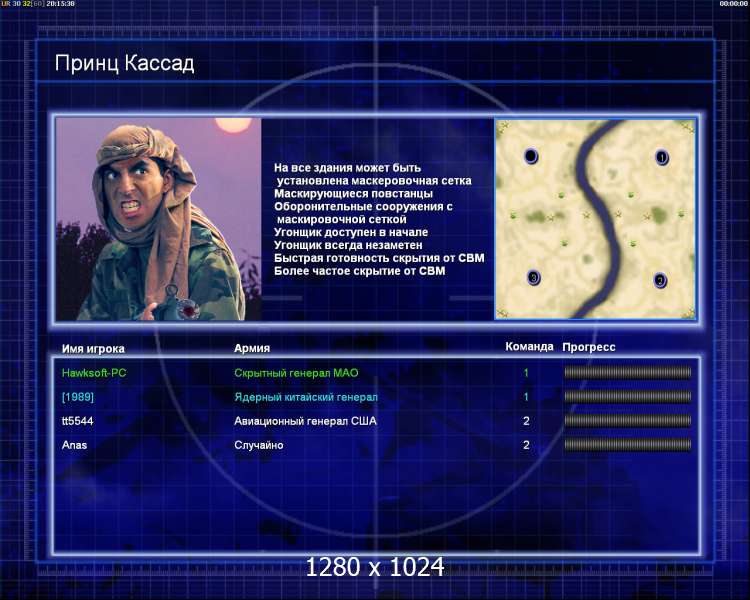Click the unnumbered black start marker on minimap
Image resolution: width=750 pixels, height=600 pixels.
coord(531,156)
